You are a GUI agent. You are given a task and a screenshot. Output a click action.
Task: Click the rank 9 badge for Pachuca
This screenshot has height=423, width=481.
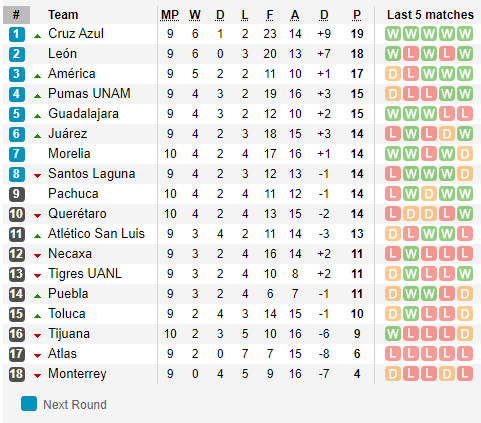pyautogui.click(x=16, y=194)
